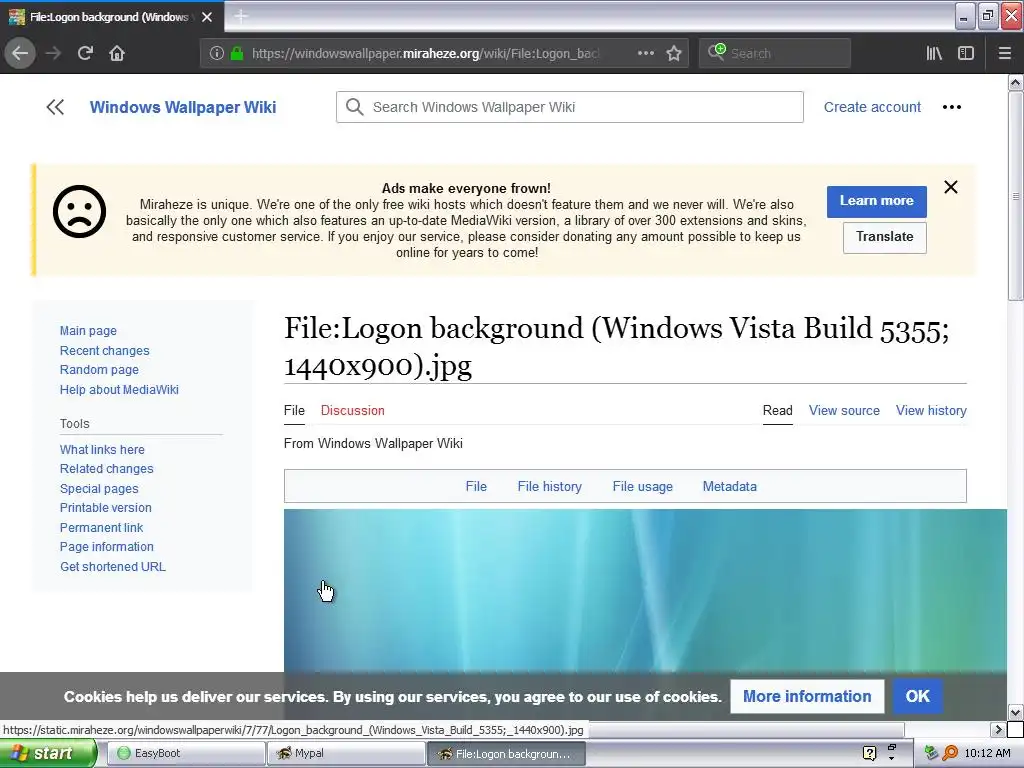1024x768 pixels.
Task: Click Create account link
Action: [872, 107]
